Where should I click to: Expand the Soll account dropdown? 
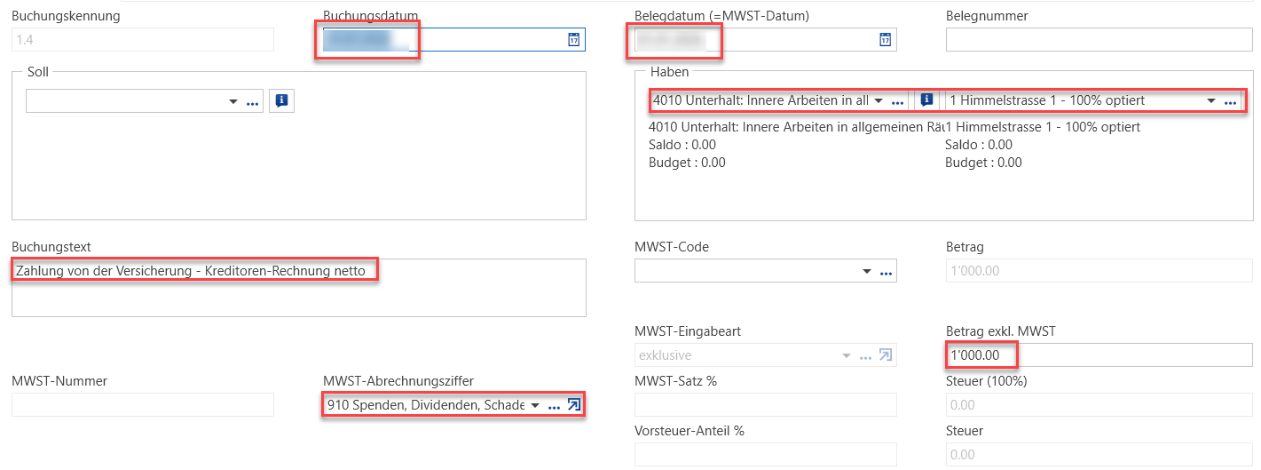[x=234, y=102]
